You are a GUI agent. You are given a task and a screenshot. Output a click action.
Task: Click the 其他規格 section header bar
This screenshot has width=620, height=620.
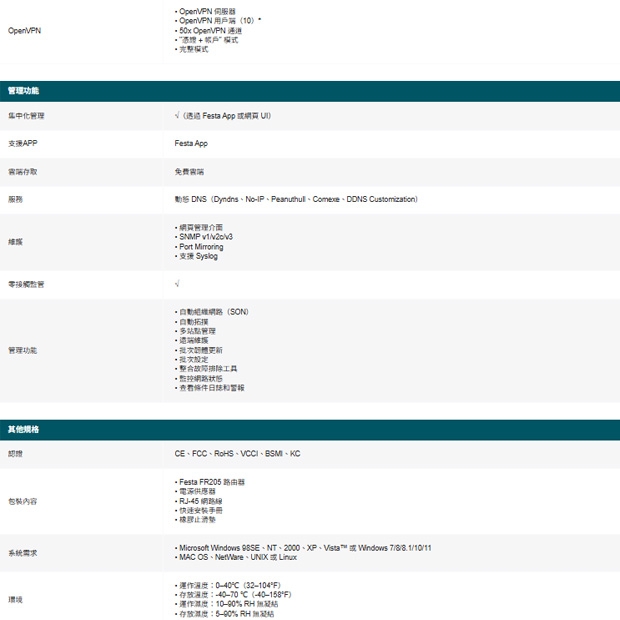coord(309,429)
